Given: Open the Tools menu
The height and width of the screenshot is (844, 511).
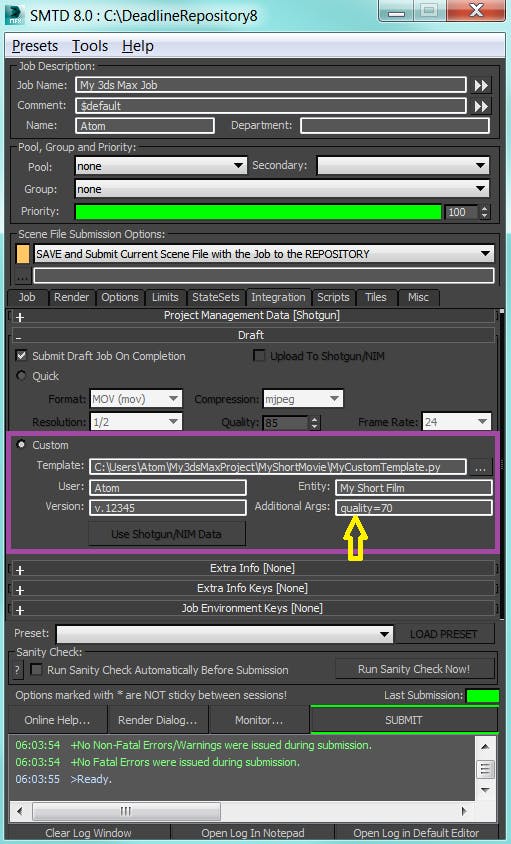Looking at the screenshot, I should coord(90,46).
